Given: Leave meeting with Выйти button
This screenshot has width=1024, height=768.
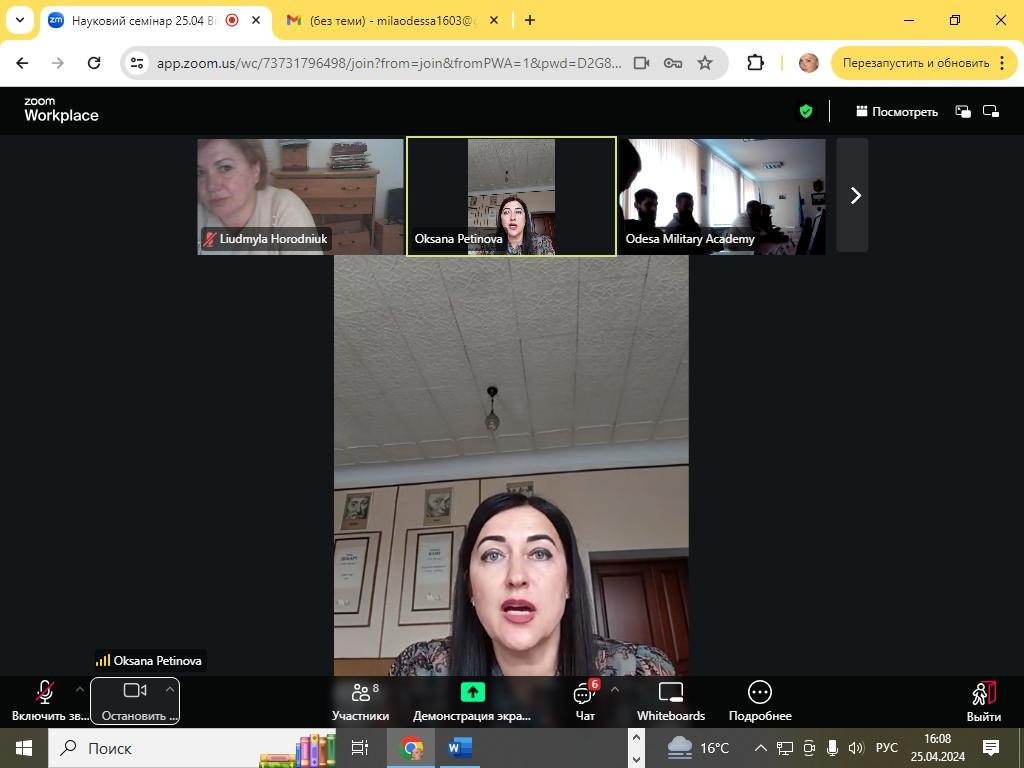Looking at the screenshot, I should tap(983, 701).
